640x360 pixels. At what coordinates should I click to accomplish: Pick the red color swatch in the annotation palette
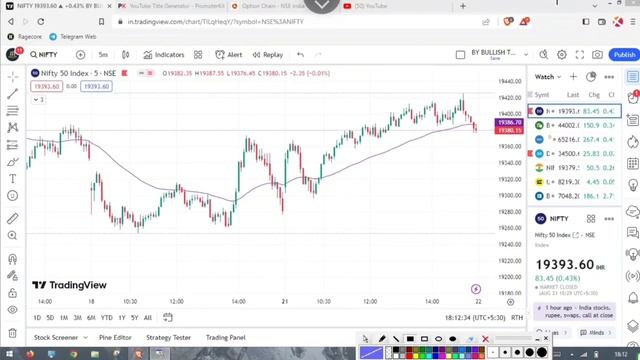(409, 356)
